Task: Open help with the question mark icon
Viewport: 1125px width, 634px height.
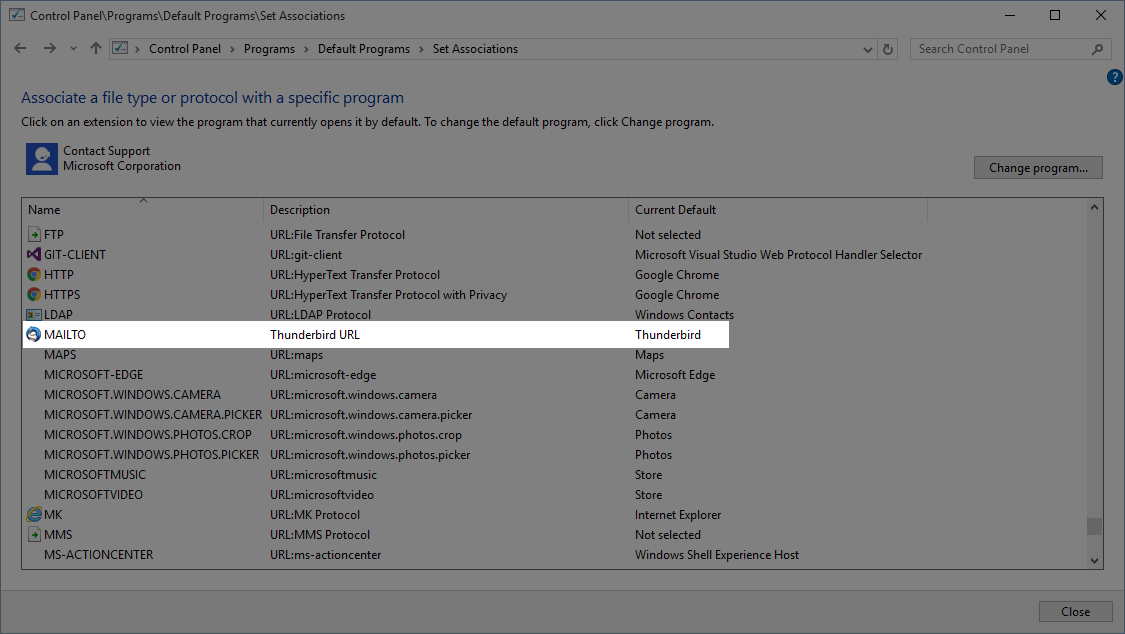Action: [1114, 77]
